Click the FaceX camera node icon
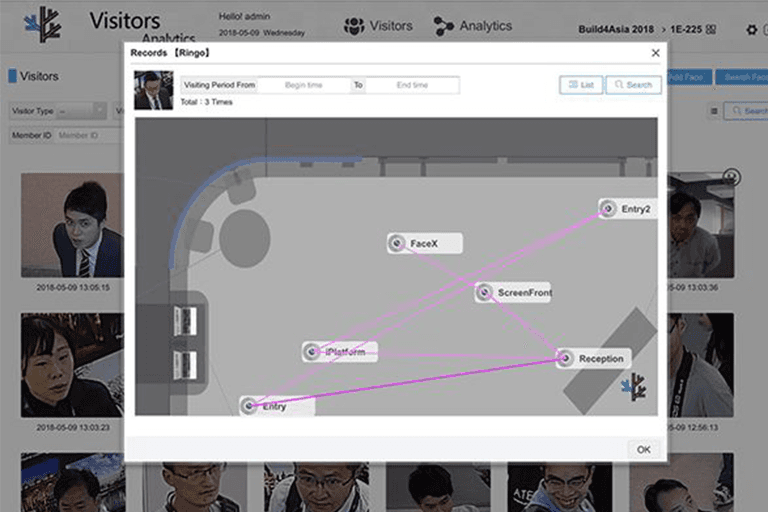Screen dimensions: 768x512 396,243
